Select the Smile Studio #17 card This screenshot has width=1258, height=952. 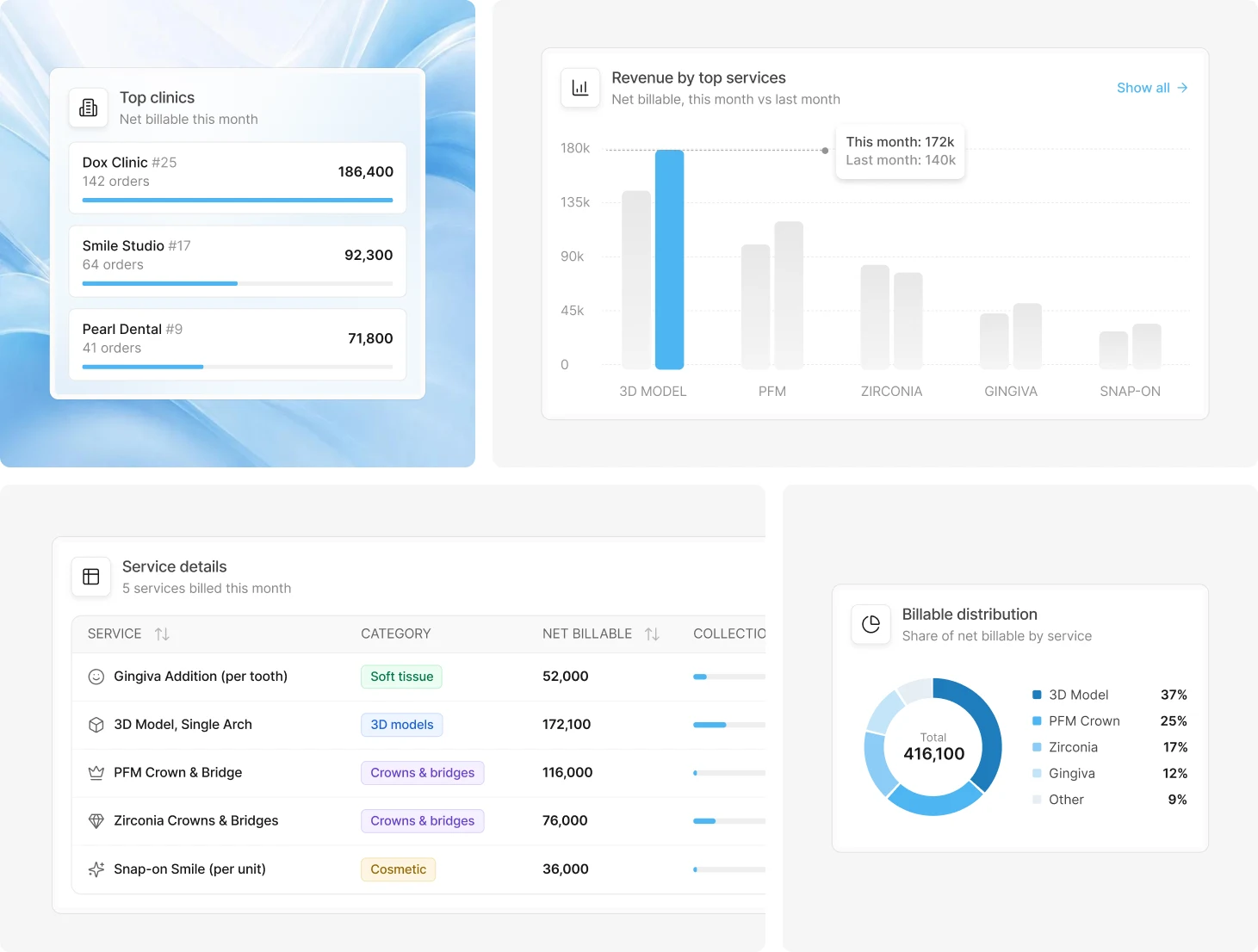(x=238, y=262)
